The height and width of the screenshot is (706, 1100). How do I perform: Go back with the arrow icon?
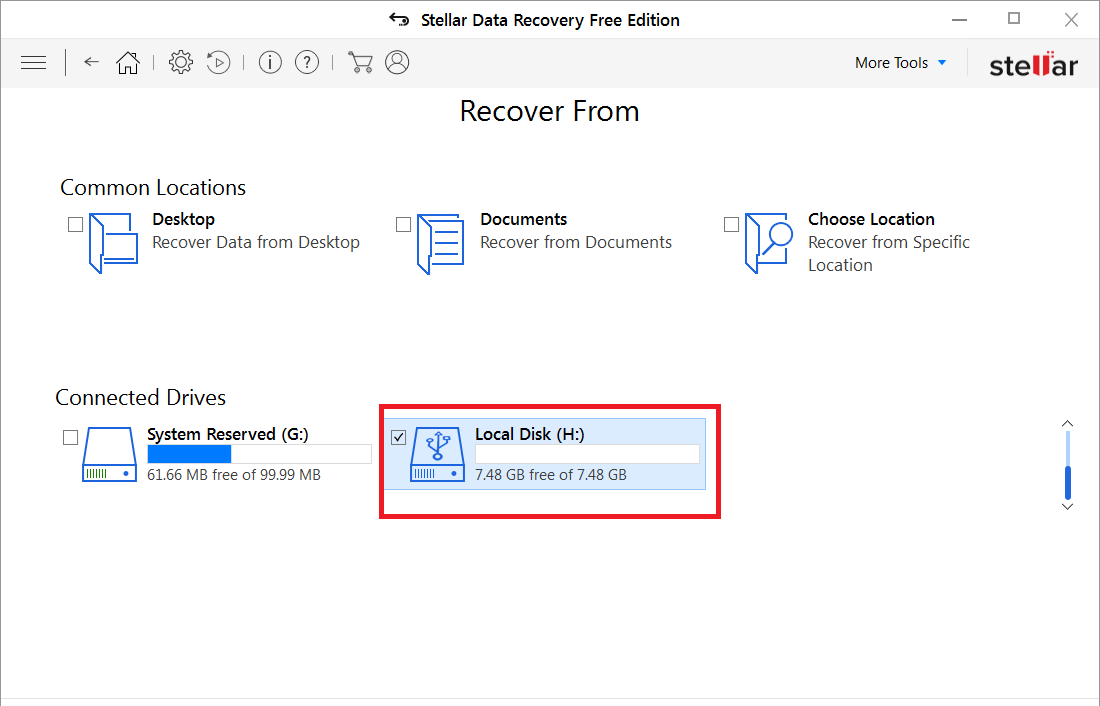tap(91, 62)
